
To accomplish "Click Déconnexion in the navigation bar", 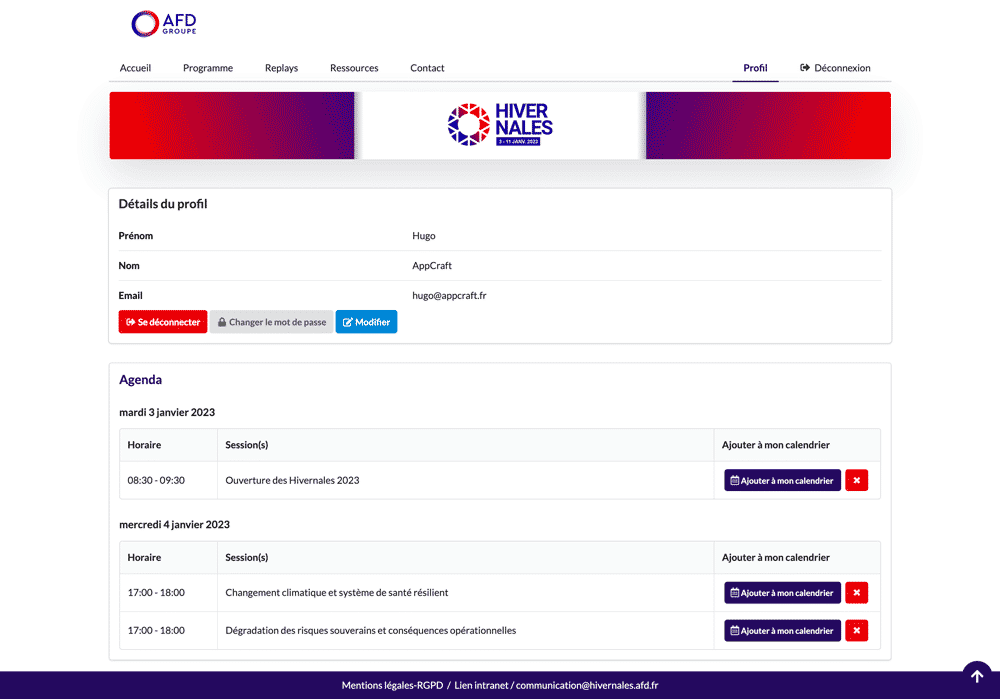I will point(836,68).
